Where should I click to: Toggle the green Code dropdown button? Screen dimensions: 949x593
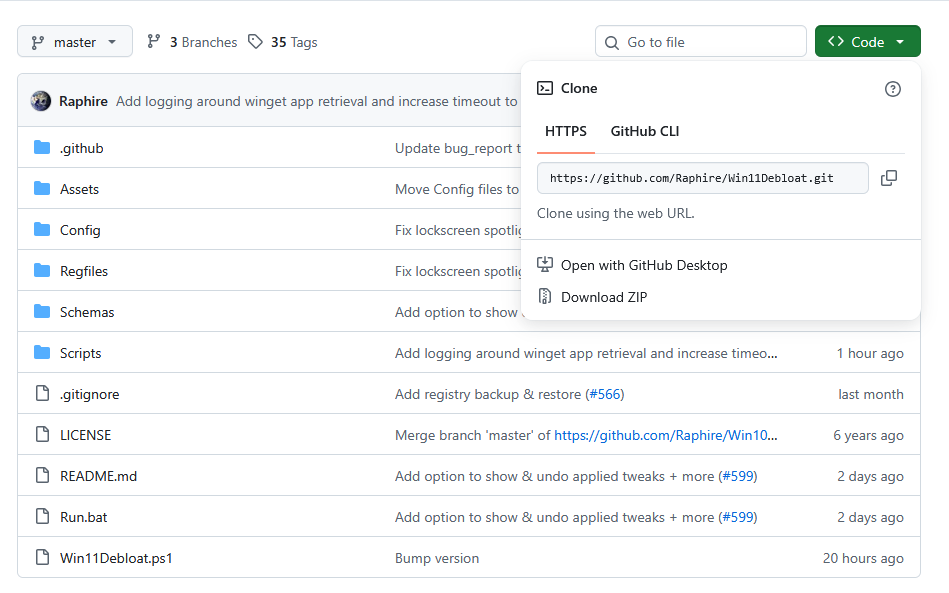[867, 42]
